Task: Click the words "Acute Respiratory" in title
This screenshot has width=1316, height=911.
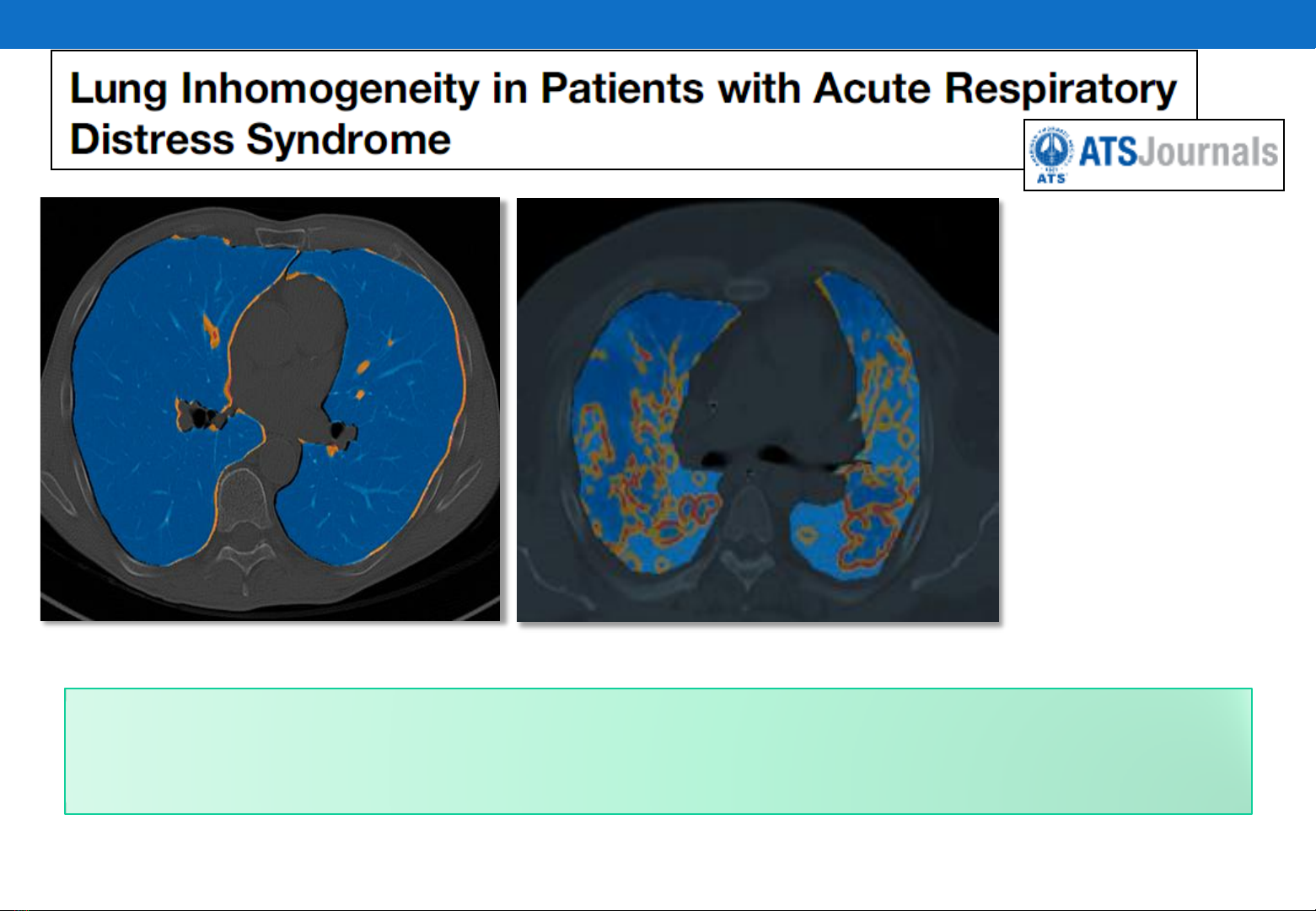Action: pos(995,89)
